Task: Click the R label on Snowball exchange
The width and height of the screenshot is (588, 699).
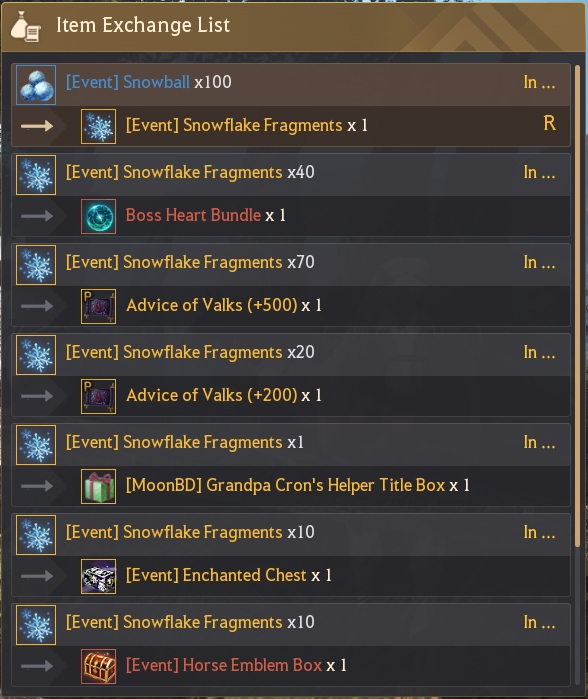Action: [549, 123]
